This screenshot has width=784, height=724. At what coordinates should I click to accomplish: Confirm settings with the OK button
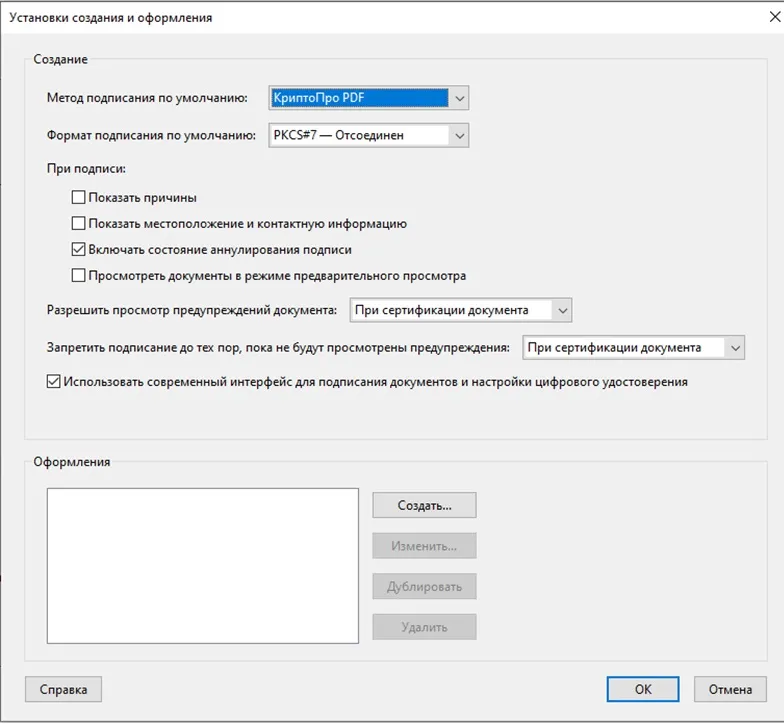tap(642, 689)
